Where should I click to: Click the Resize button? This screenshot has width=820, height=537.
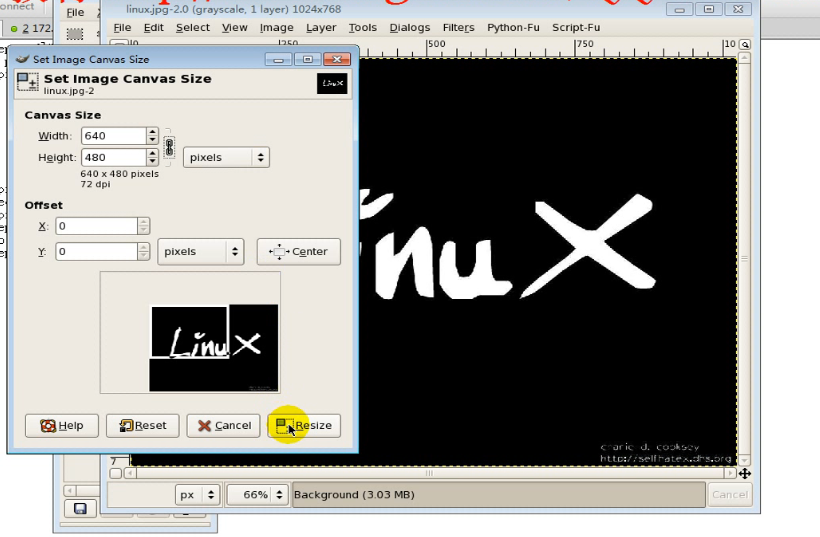coord(304,426)
